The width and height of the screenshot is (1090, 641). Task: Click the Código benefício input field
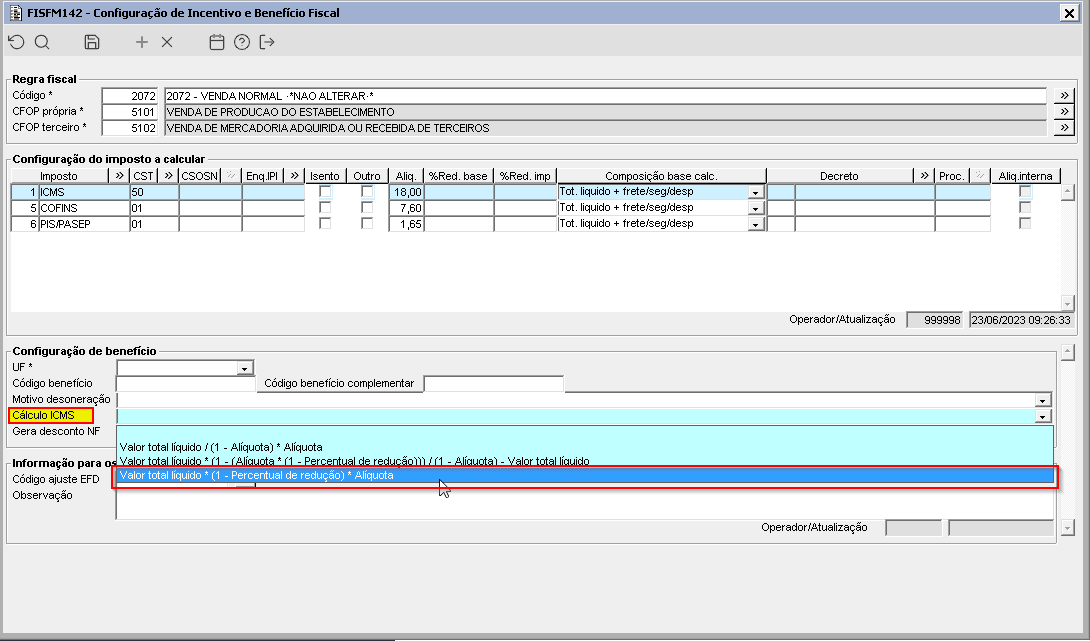click(186, 384)
